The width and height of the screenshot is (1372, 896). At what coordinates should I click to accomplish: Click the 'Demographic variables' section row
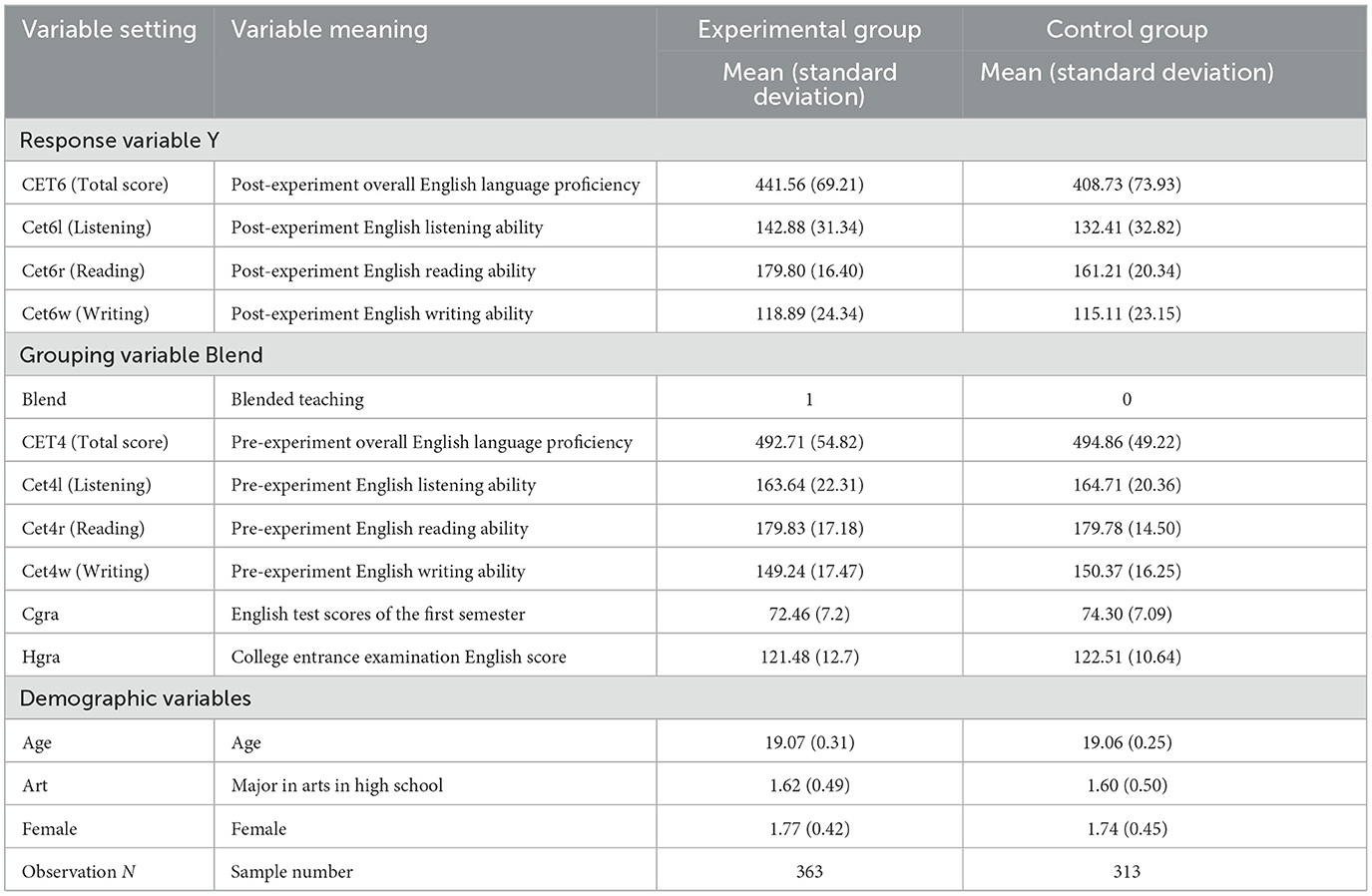coord(686,698)
